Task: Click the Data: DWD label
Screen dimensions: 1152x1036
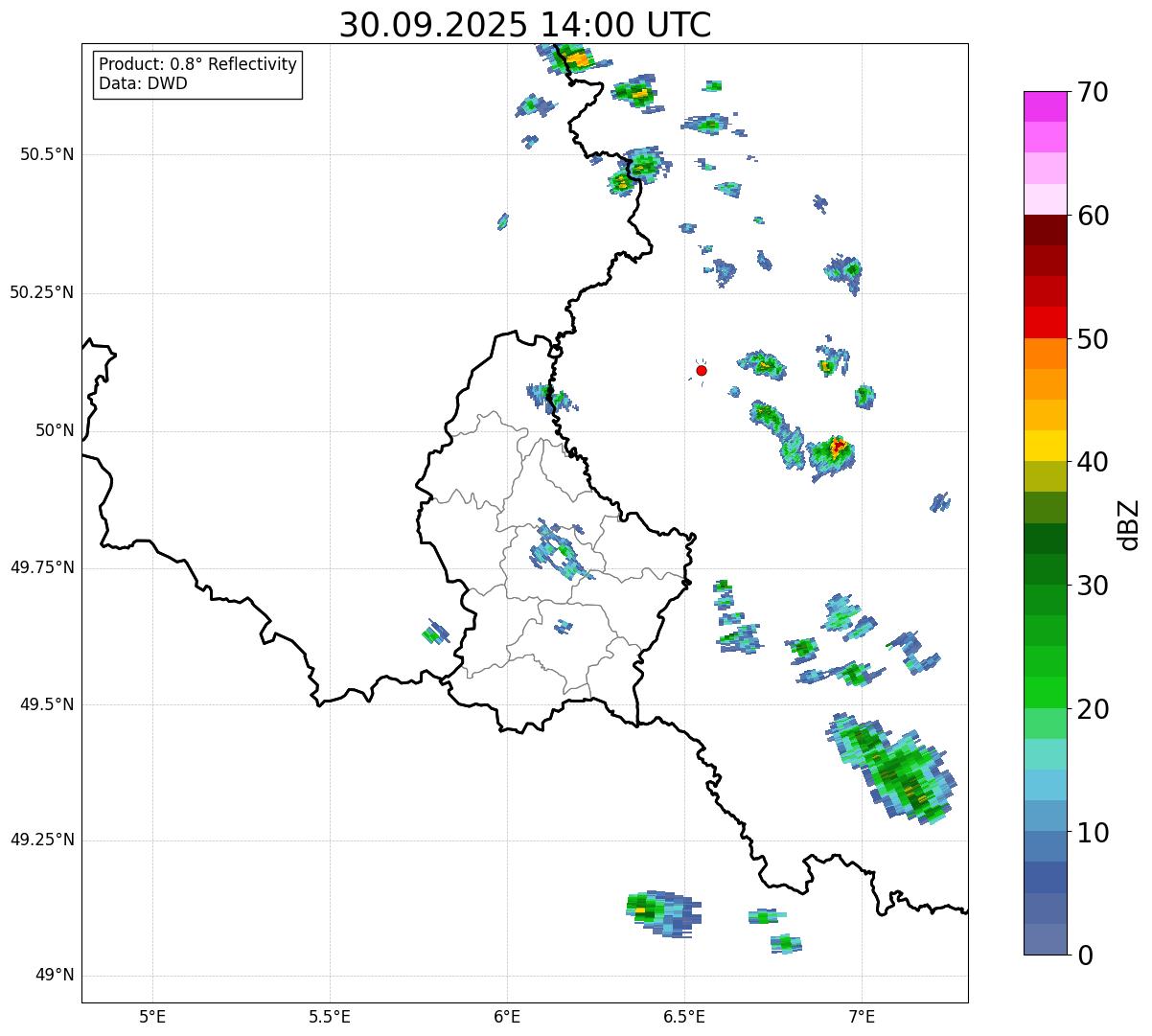Action: pyautogui.click(x=143, y=83)
